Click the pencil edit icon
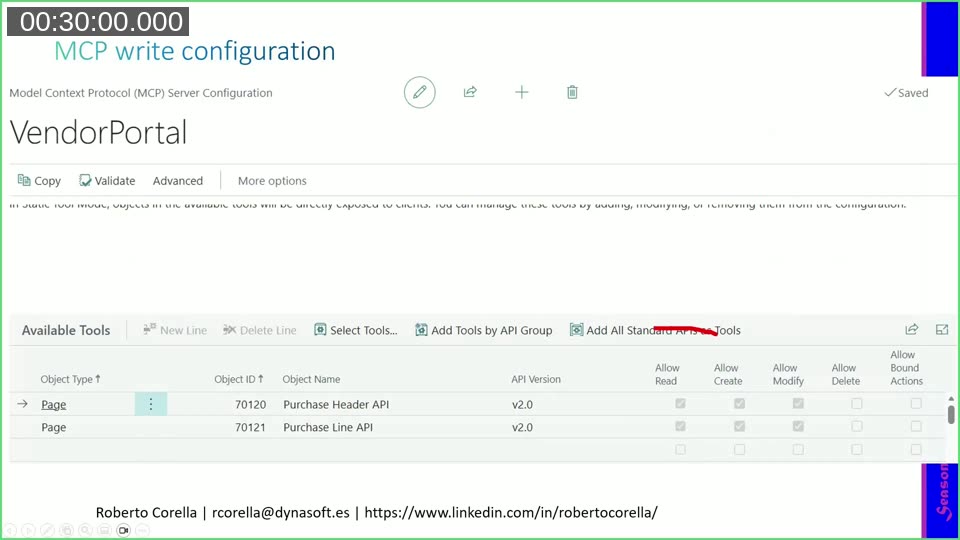The image size is (960, 540). pos(419,92)
